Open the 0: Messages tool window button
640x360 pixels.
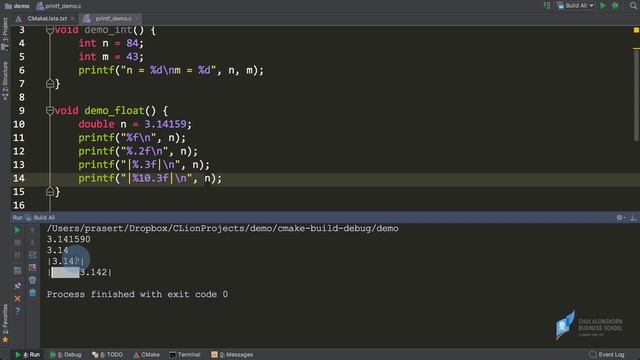click(x=232, y=355)
